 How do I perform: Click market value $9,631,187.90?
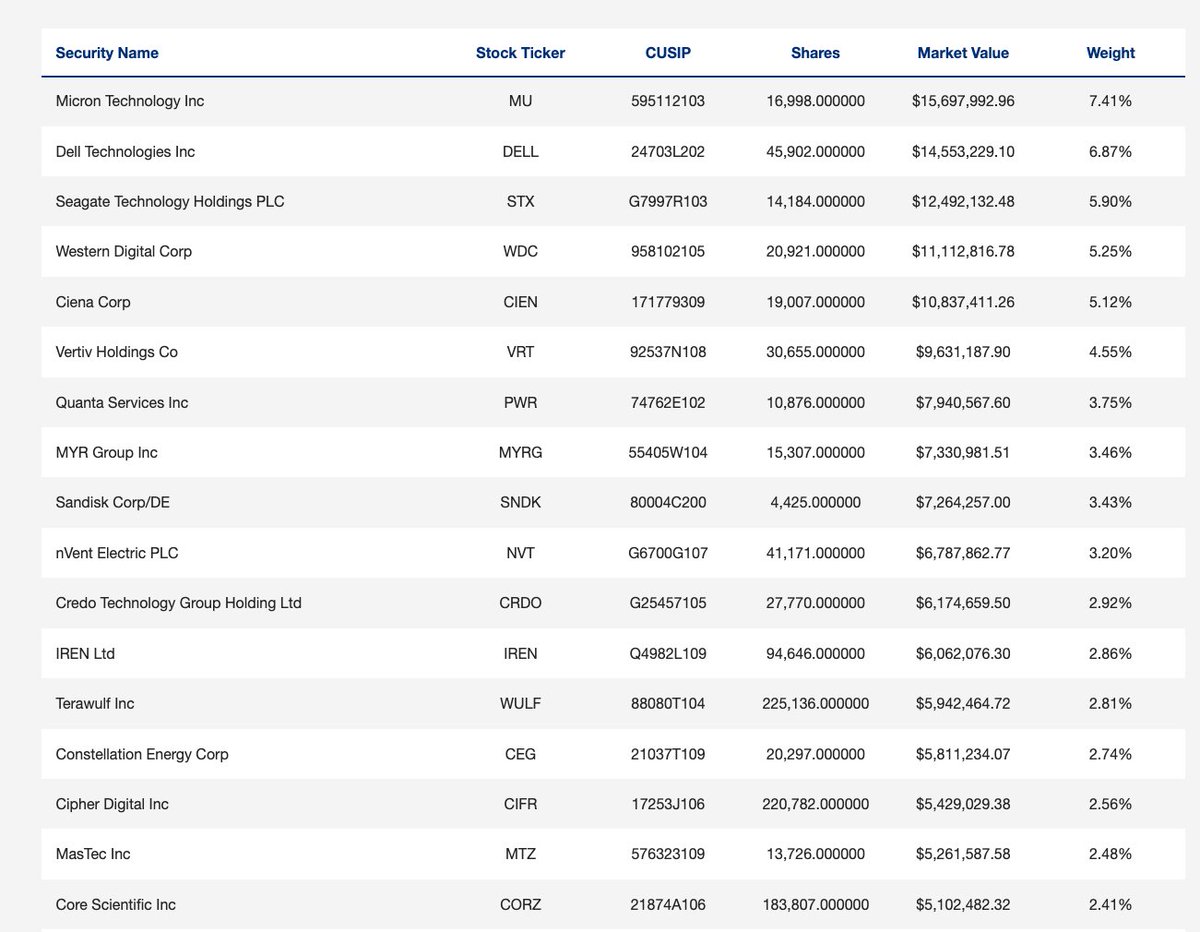coord(963,352)
